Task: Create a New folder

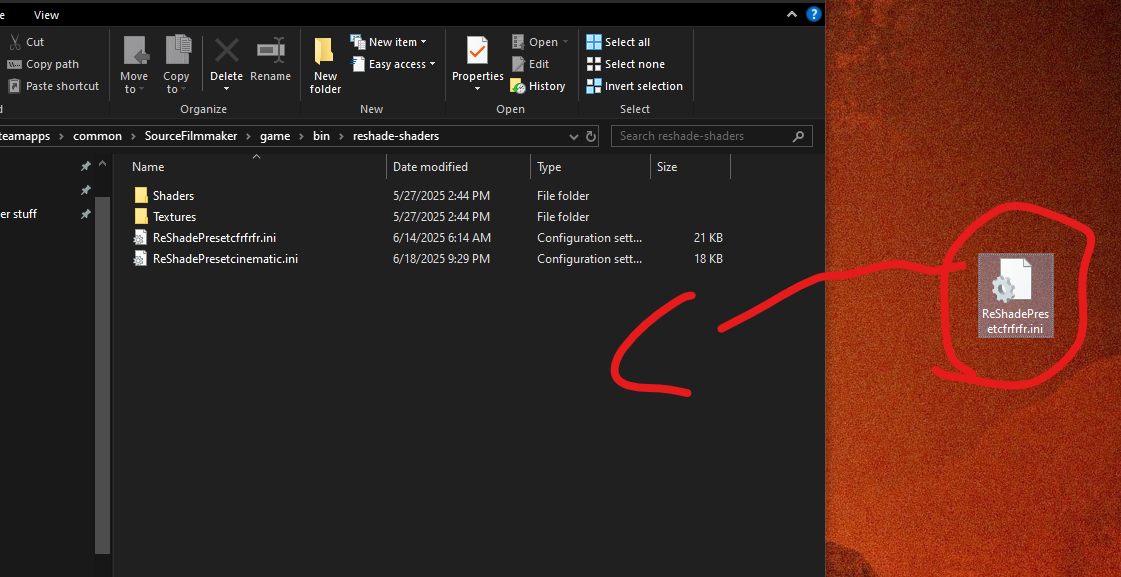Action: (325, 64)
